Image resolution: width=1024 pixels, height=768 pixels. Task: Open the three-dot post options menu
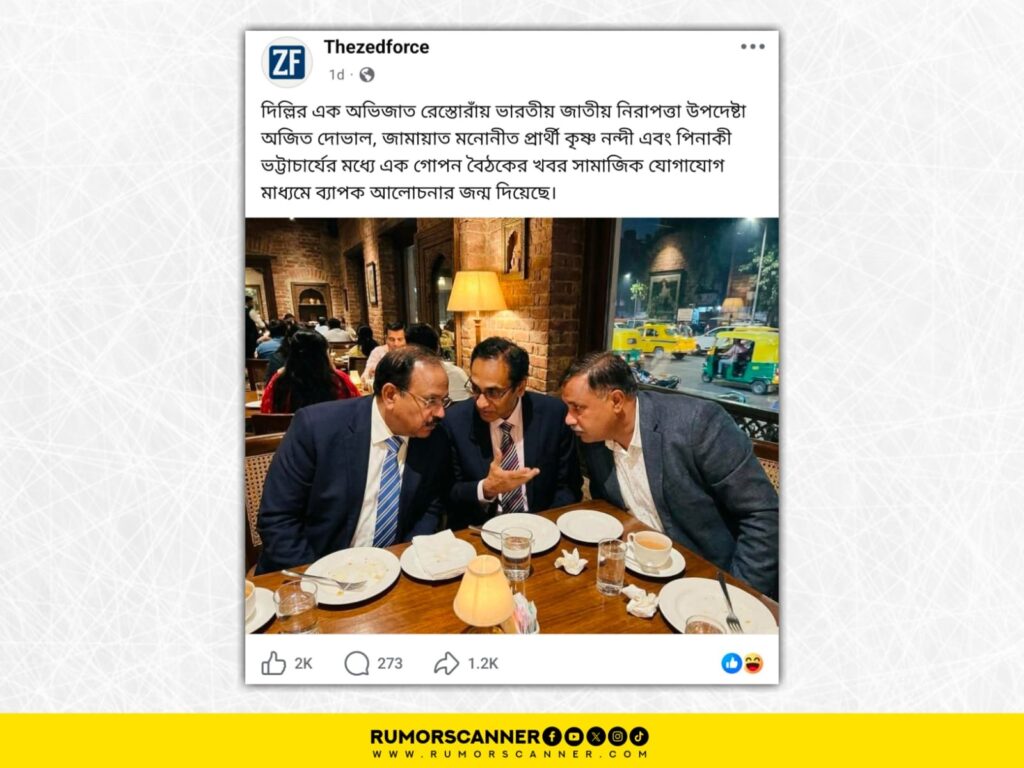click(752, 46)
